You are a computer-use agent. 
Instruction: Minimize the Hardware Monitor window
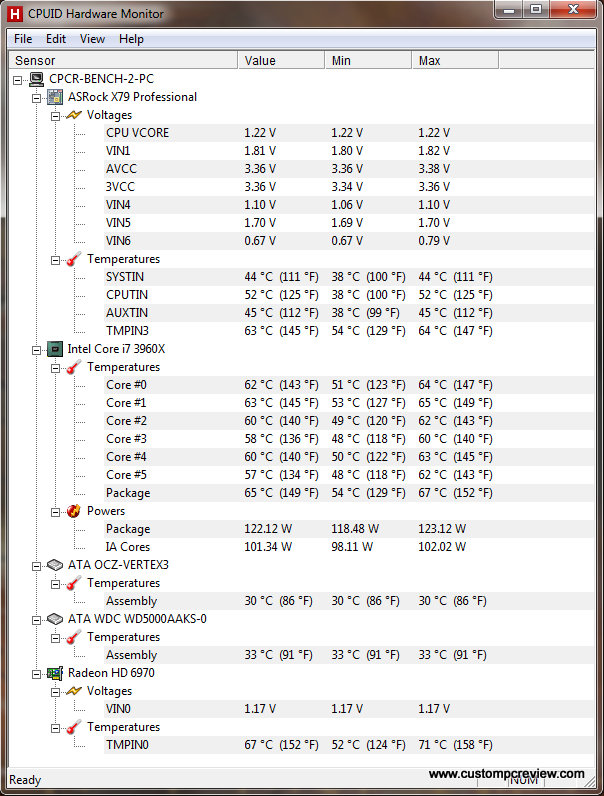coord(510,10)
